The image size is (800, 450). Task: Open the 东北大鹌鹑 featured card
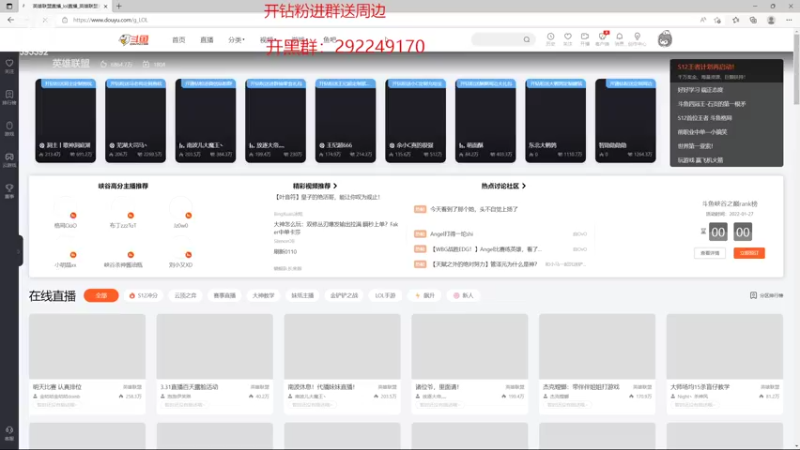click(556, 121)
